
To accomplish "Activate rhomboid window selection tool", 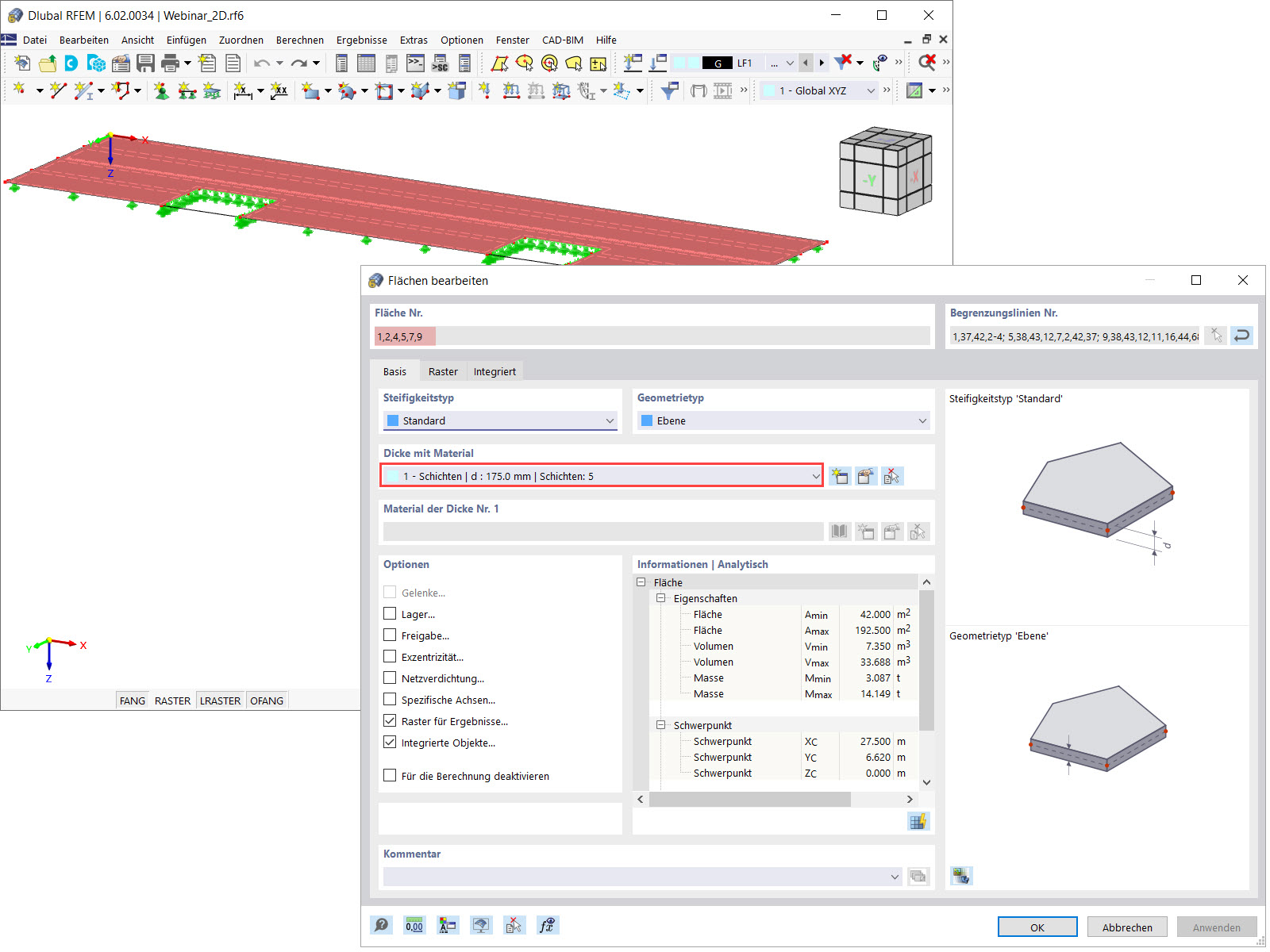I will [x=499, y=63].
